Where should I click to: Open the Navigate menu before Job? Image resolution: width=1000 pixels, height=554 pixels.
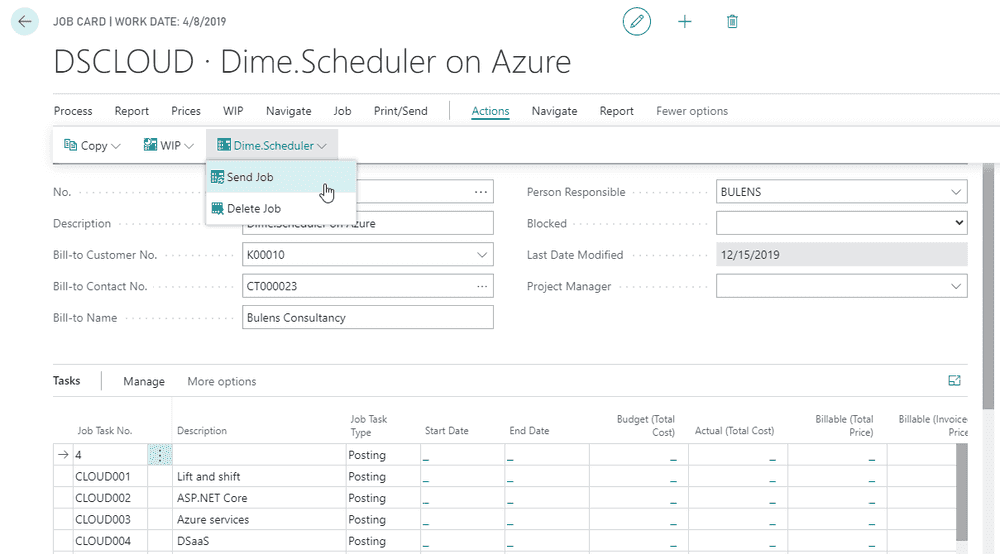tap(288, 111)
